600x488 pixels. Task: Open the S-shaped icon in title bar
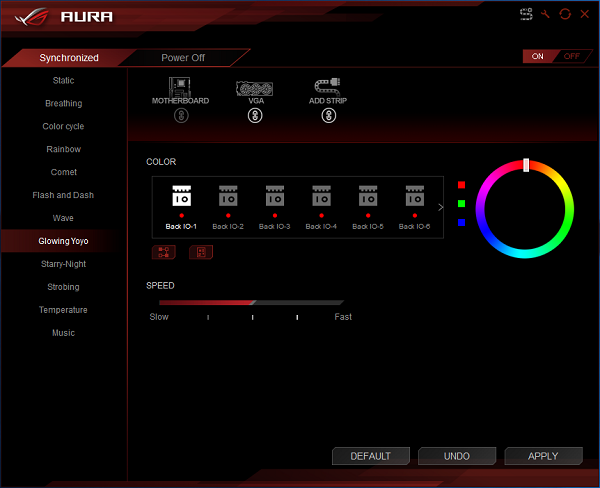pyautogui.click(x=526, y=15)
